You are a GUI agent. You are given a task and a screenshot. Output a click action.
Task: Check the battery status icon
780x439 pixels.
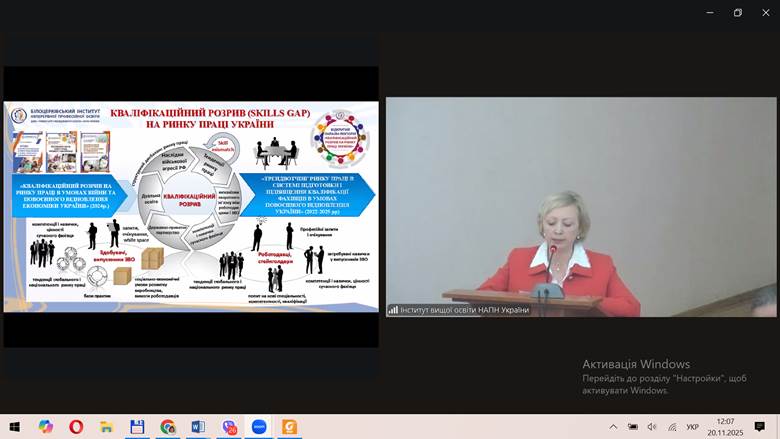point(634,427)
